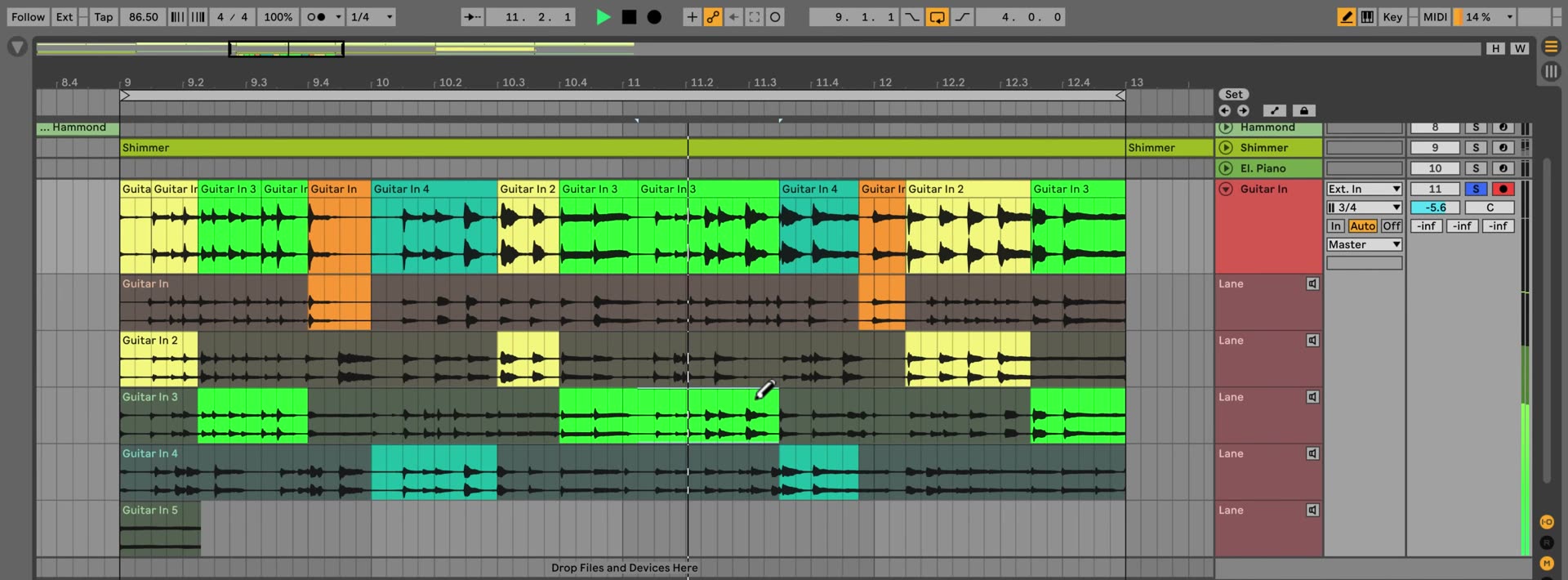Click the follow-playhead arrow icon
The height and width of the screenshot is (580, 1568).
click(472, 16)
